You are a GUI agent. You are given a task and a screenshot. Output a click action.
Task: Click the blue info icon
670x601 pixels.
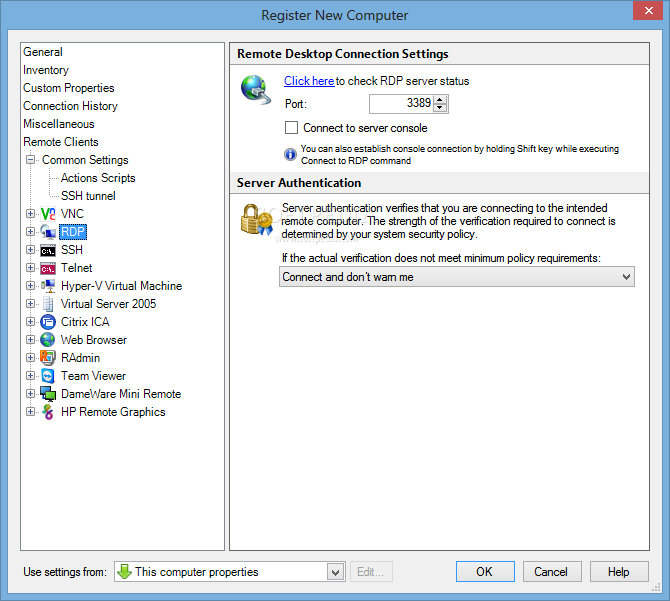coord(290,154)
